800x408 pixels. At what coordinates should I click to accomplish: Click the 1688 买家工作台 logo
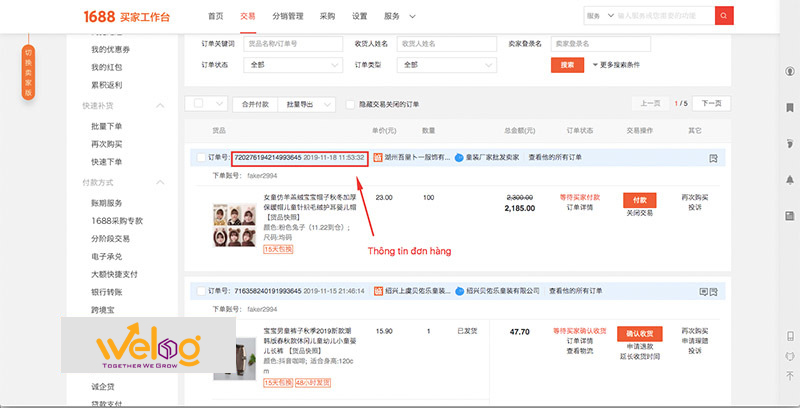pos(127,17)
